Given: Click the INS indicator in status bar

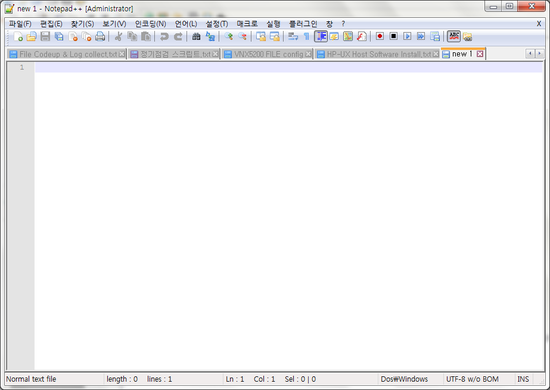Looking at the screenshot, I should tap(523, 379).
